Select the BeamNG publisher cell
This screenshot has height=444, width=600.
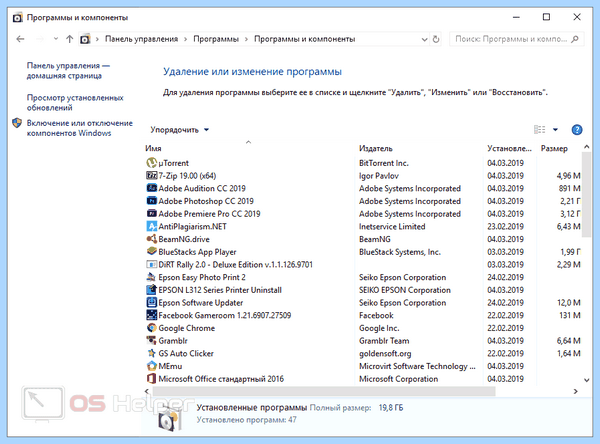coord(375,239)
